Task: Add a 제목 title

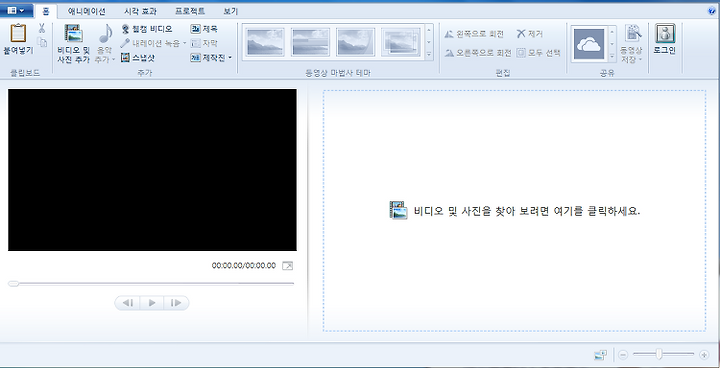Action: [204, 29]
